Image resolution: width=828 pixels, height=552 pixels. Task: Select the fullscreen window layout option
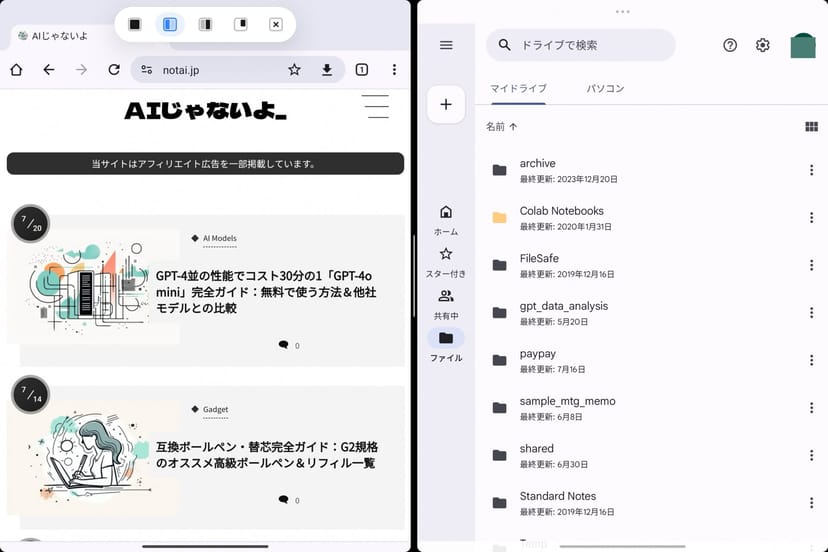pos(135,24)
